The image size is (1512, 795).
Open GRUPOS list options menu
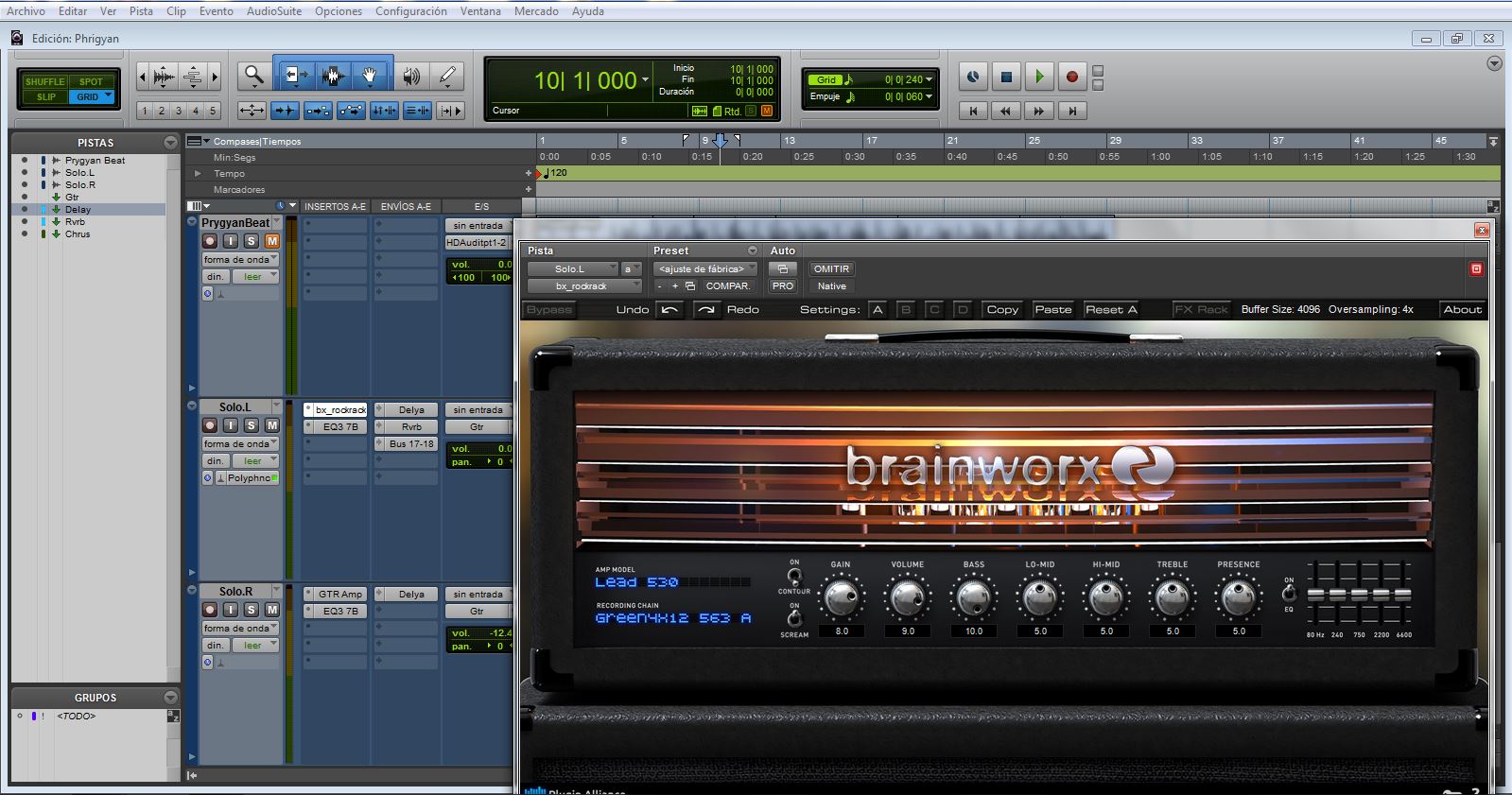pyautogui.click(x=170, y=698)
